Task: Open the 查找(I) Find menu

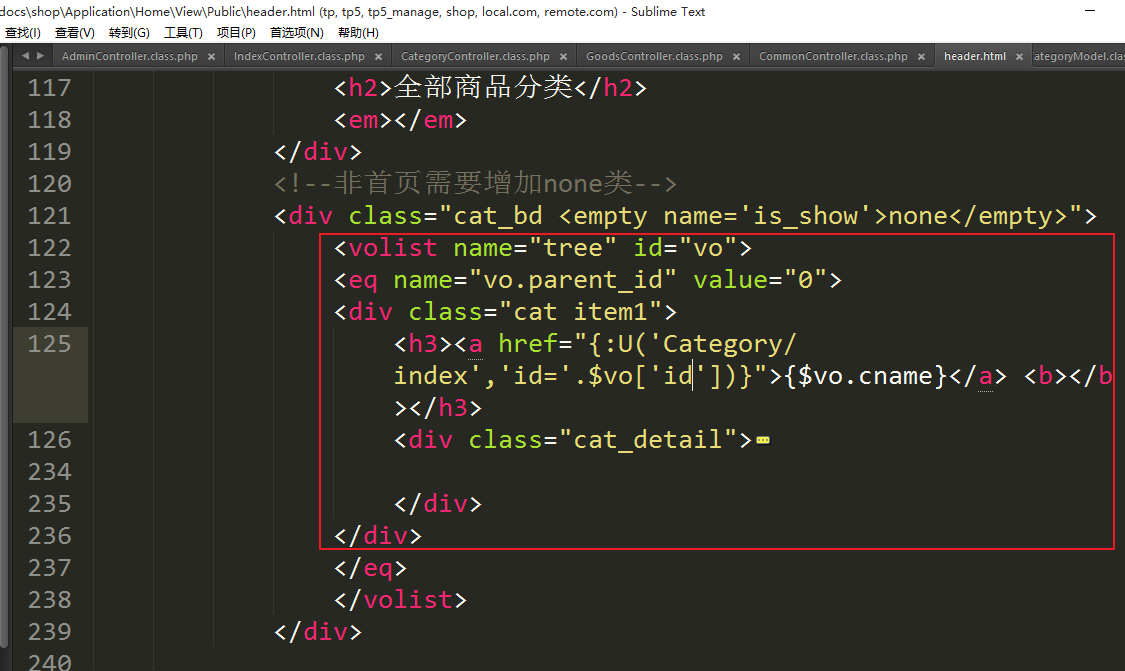Action: point(22,33)
